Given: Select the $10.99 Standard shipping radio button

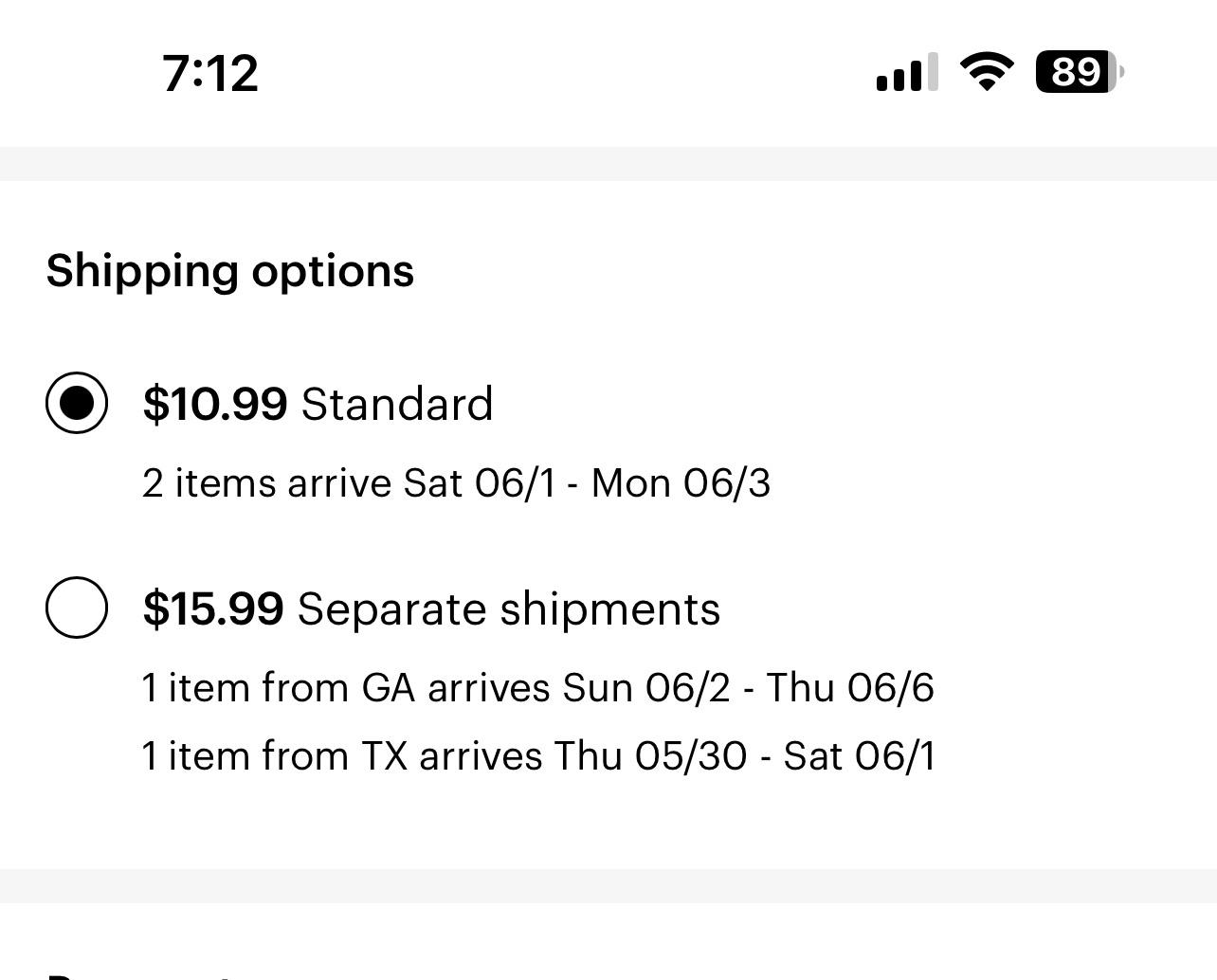Looking at the screenshot, I should [x=77, y=403].
